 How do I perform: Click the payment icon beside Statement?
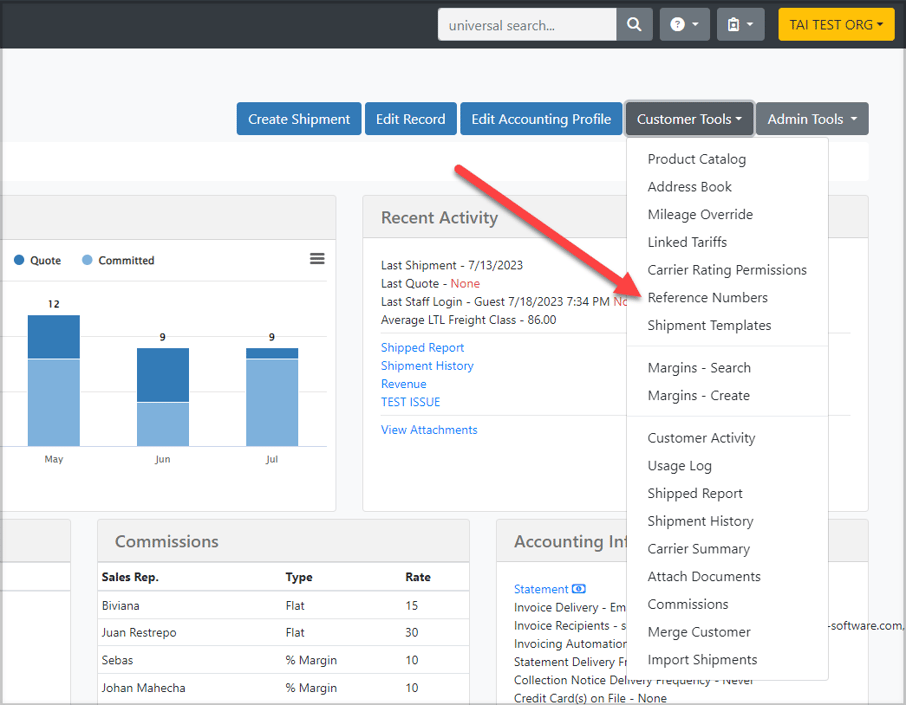(x=579, y=589)
